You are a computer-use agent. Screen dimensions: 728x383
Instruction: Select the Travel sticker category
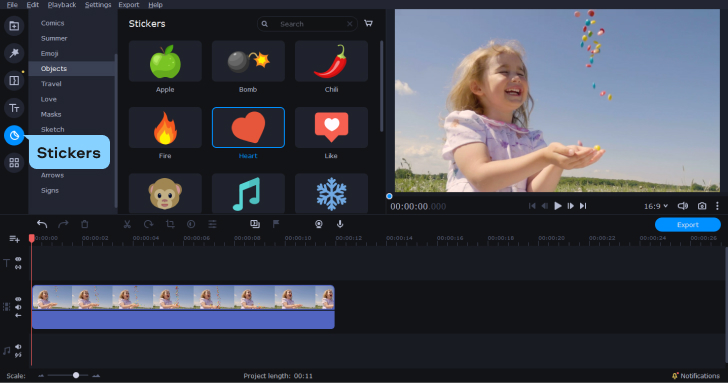point(51,84)
